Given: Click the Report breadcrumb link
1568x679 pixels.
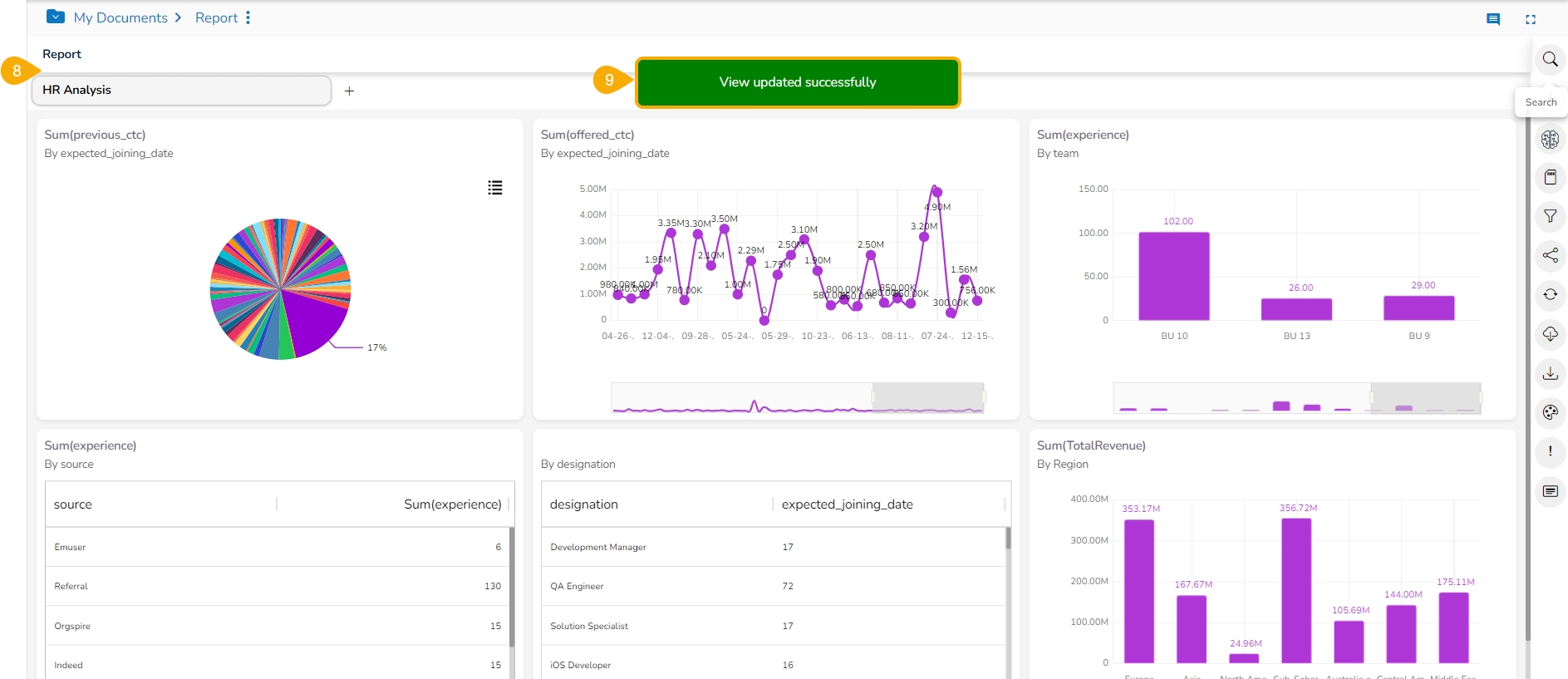Looking at the screenshot, I should click(x=216, y=17).
